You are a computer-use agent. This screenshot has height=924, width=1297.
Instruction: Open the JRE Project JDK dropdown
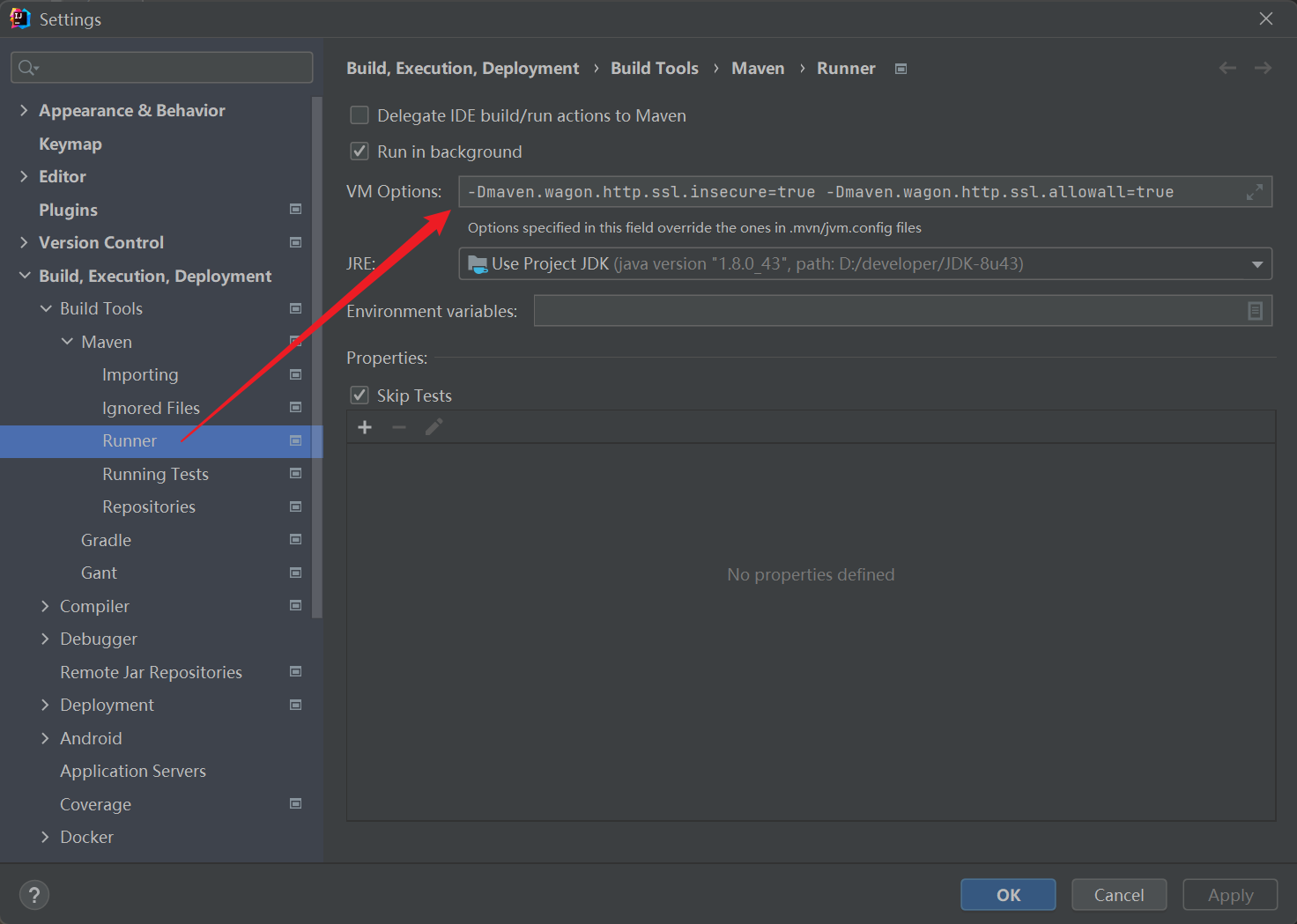(865, 263)
